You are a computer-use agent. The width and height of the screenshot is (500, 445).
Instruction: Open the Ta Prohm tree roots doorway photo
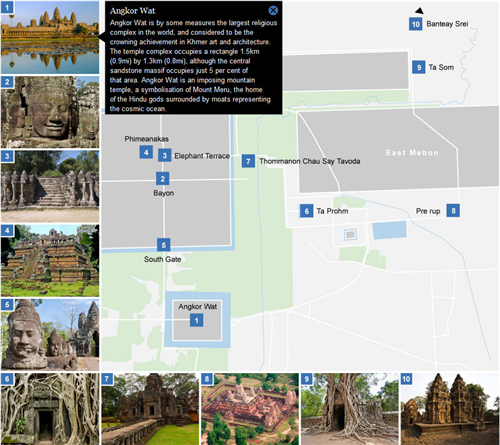click(x=50, y=409)
